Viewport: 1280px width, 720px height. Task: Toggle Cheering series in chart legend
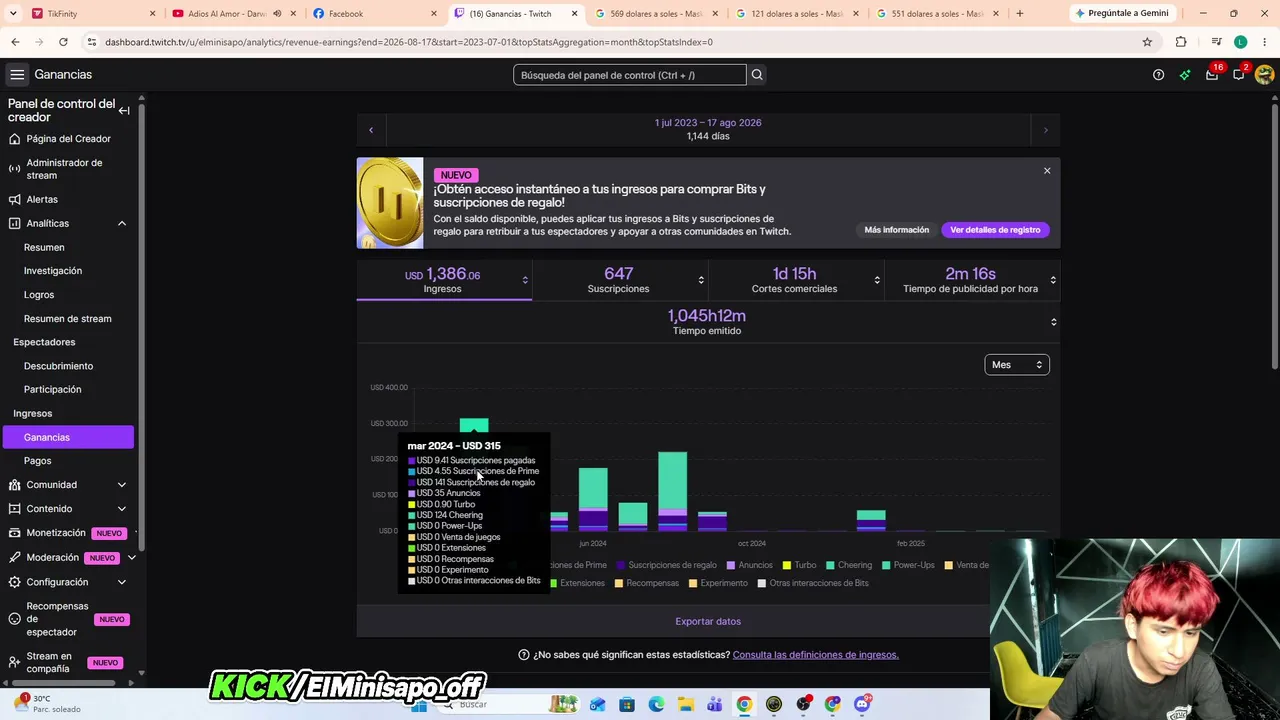[x=848, y=565]
